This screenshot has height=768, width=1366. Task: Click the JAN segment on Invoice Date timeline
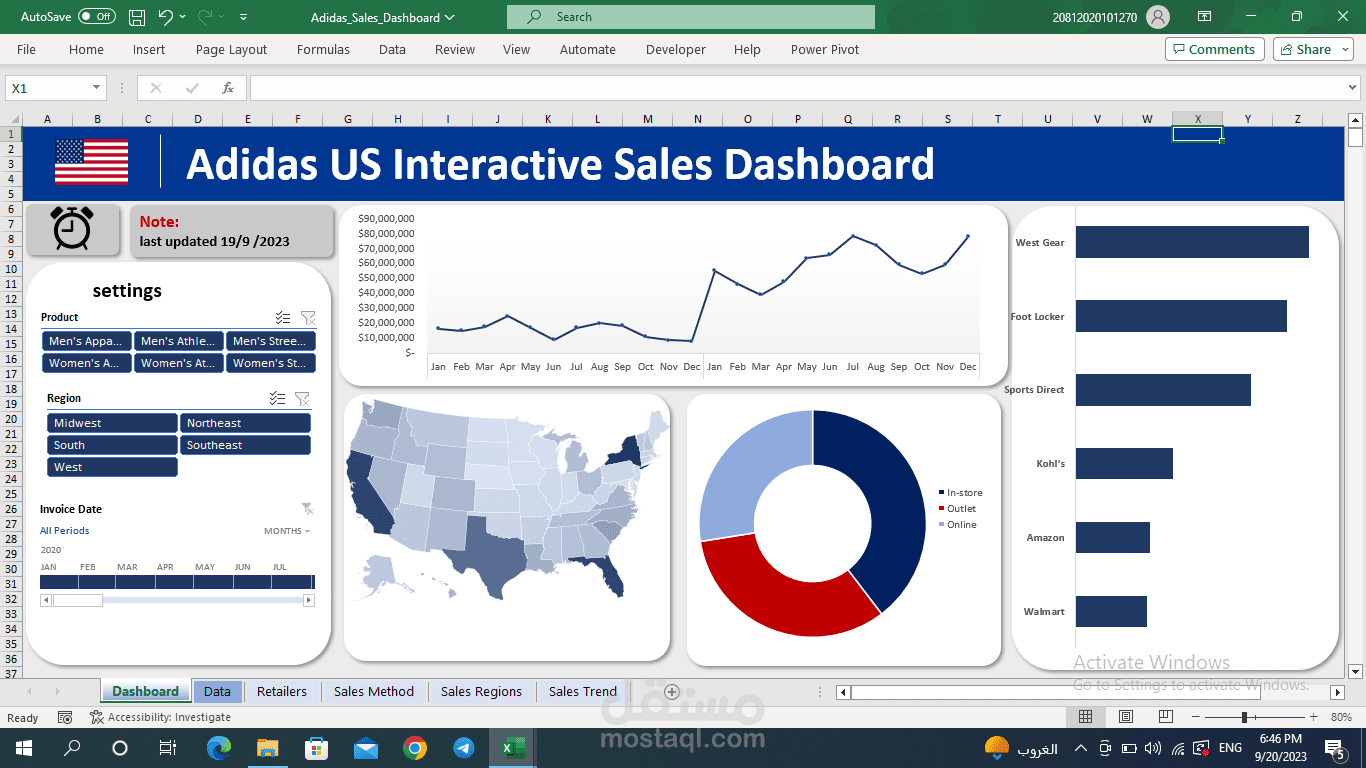point(59,582)
